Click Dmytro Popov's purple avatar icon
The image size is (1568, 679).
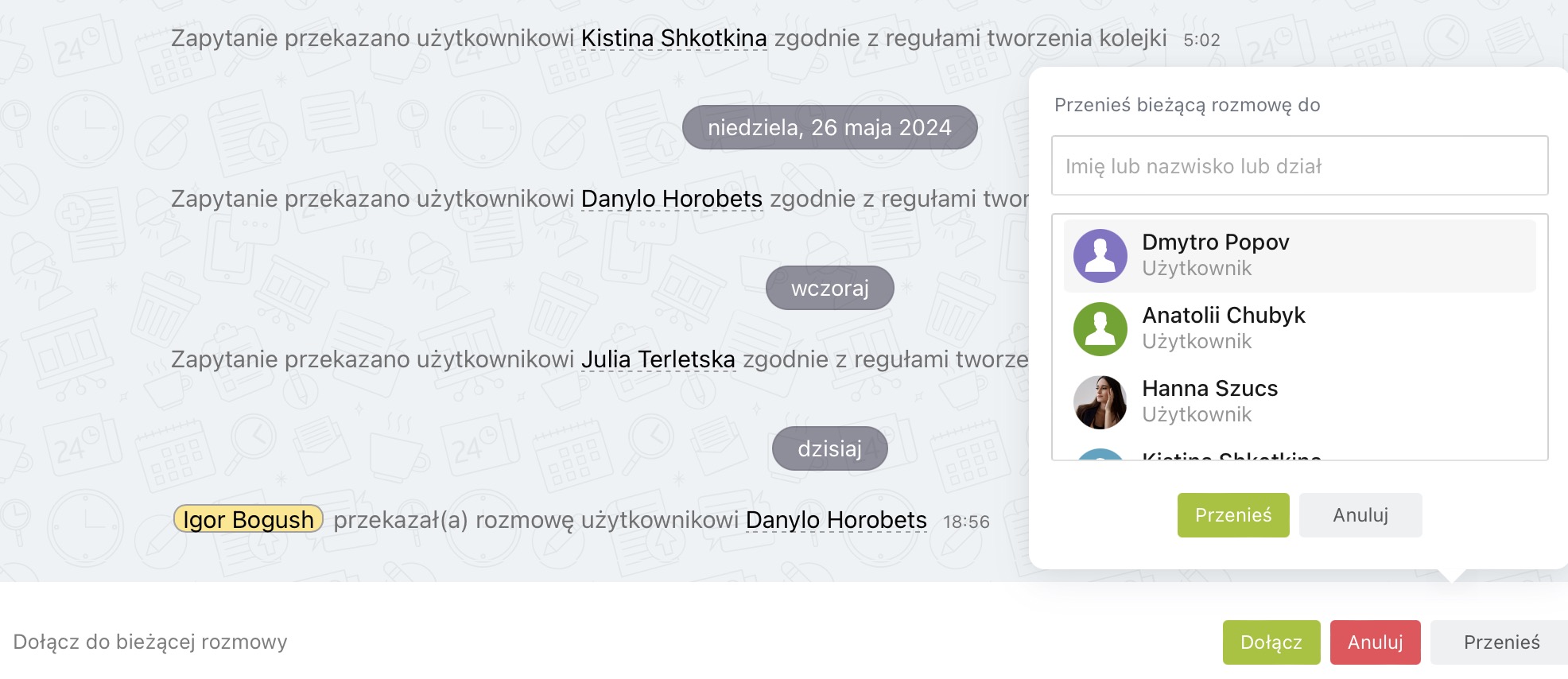tap(1100, 256)
